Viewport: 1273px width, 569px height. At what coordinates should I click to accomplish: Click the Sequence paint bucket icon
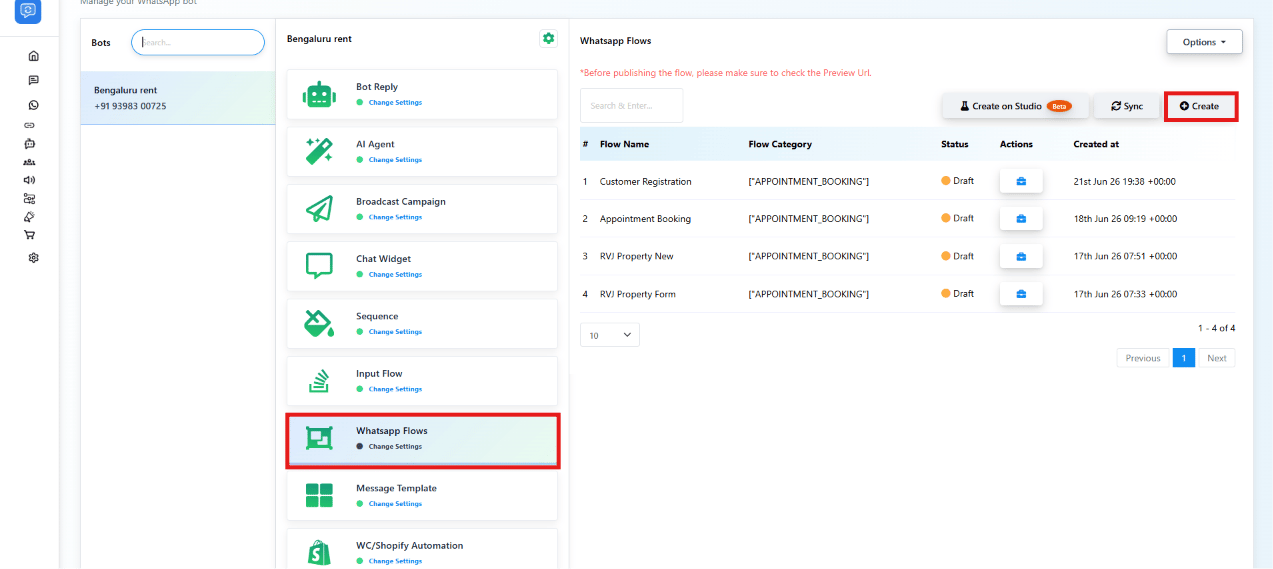(x=319, y=323)
